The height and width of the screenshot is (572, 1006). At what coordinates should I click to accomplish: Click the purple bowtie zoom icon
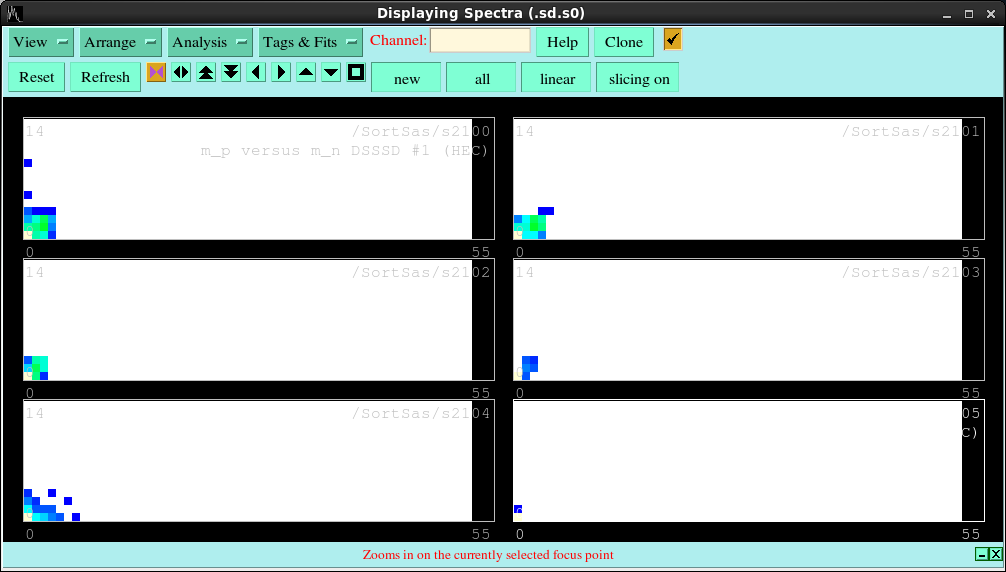click(156, 73)
